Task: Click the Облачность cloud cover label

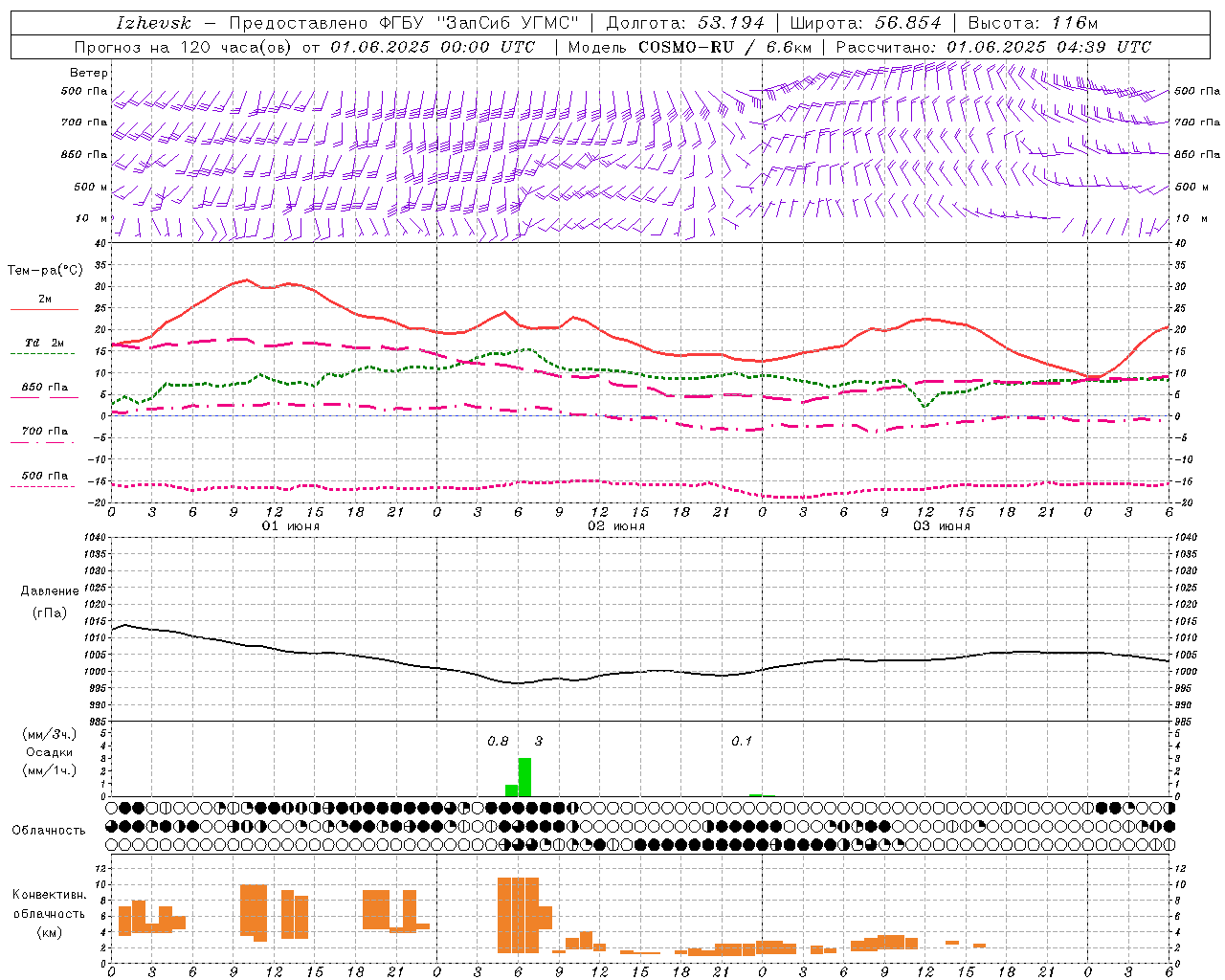Action: click(49, 830)
